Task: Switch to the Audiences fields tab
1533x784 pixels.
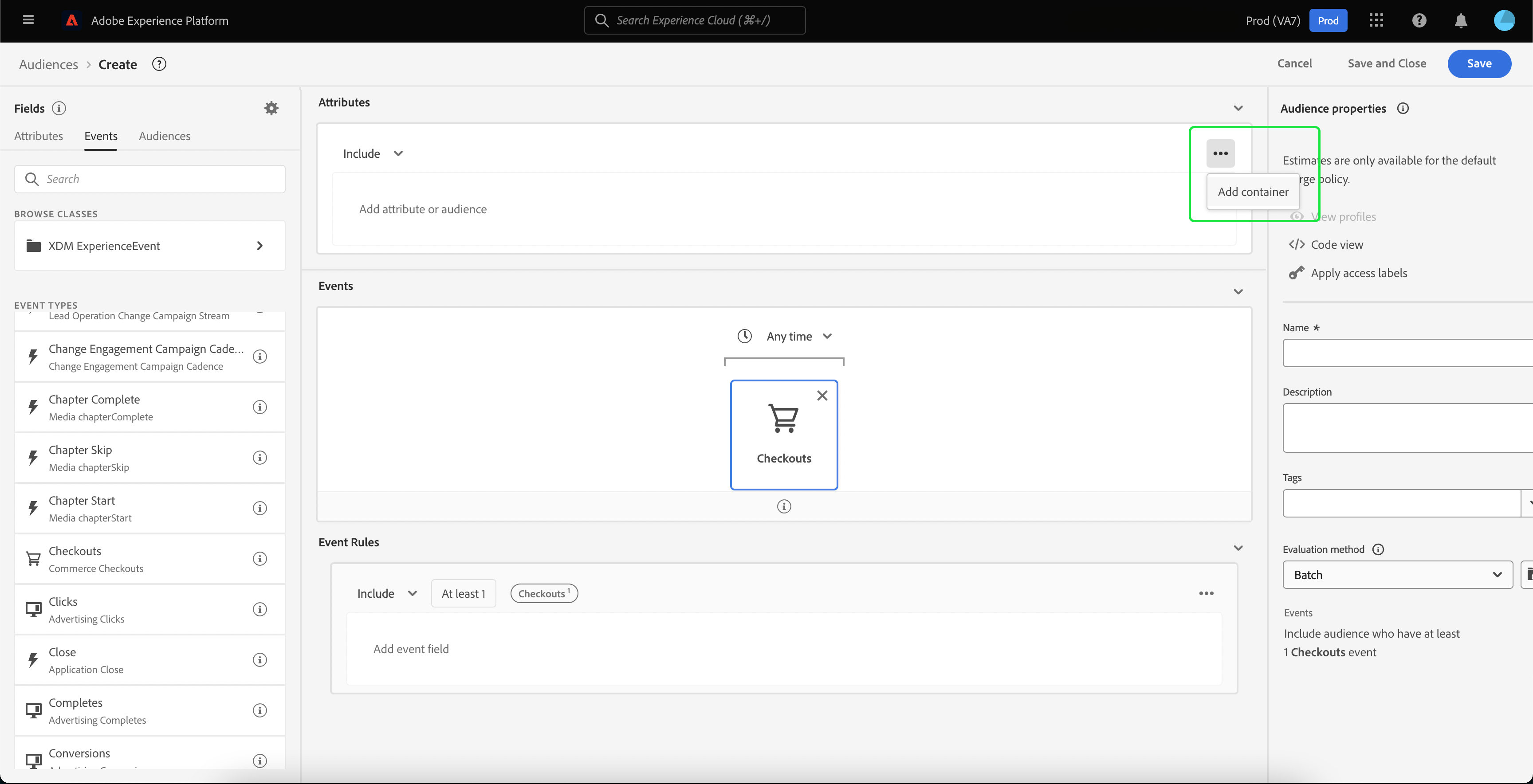Action: (164, 136)
